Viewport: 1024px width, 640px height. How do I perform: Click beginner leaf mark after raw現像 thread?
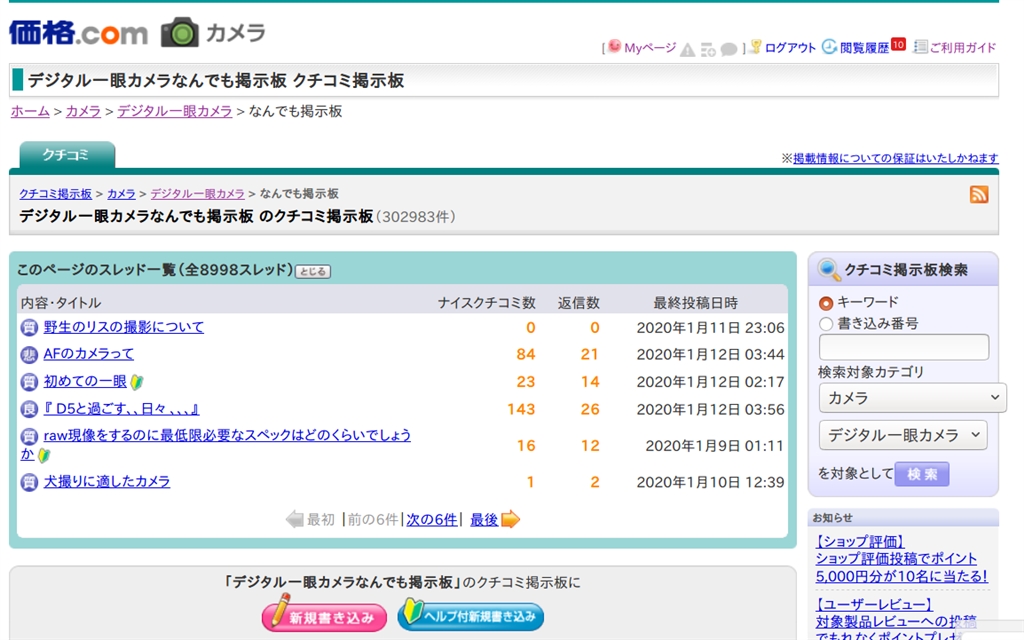pyautogui.click(x=44, y=455)
